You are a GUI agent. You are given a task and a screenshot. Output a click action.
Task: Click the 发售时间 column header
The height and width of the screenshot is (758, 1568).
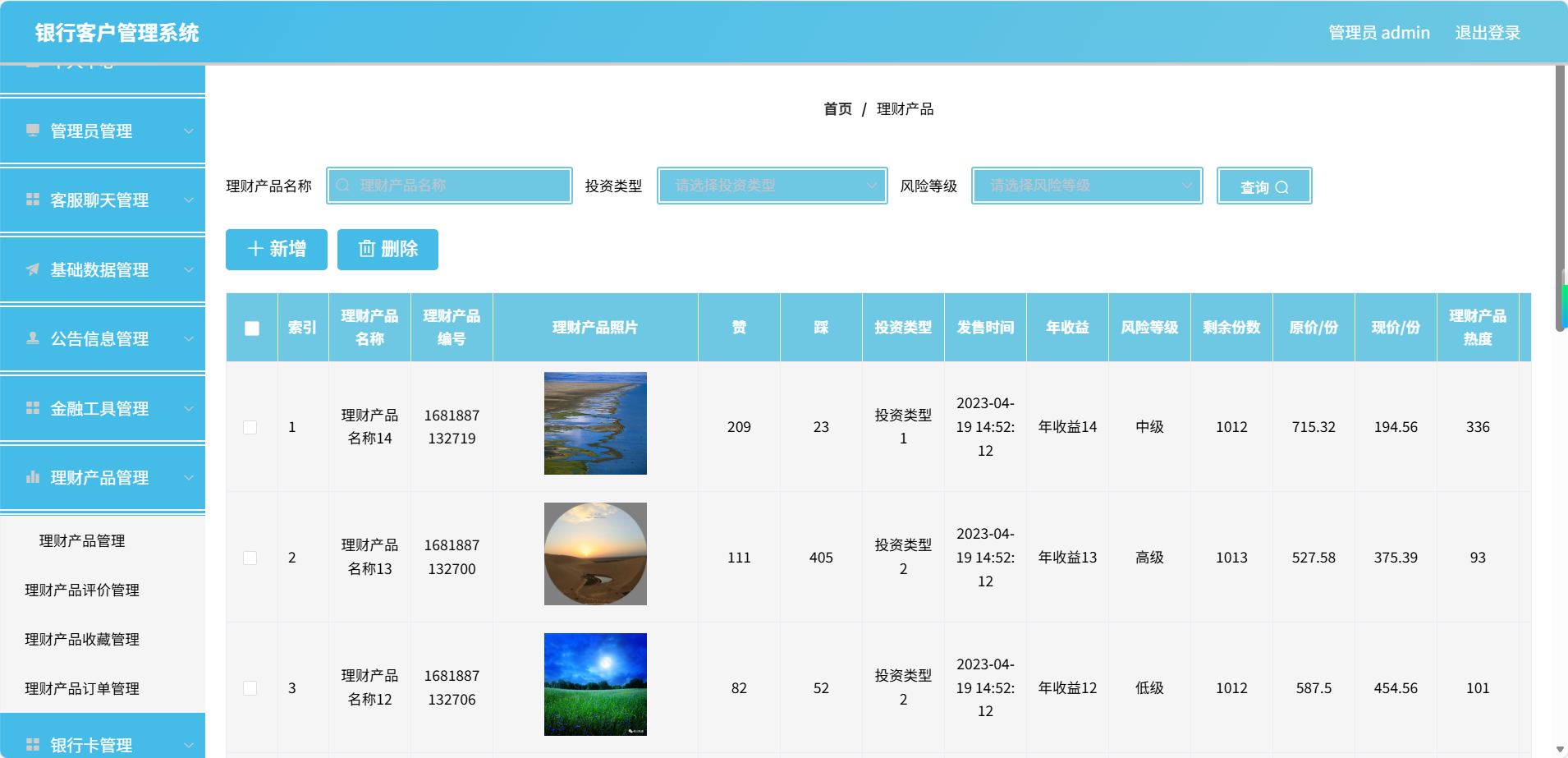point(985,327)
